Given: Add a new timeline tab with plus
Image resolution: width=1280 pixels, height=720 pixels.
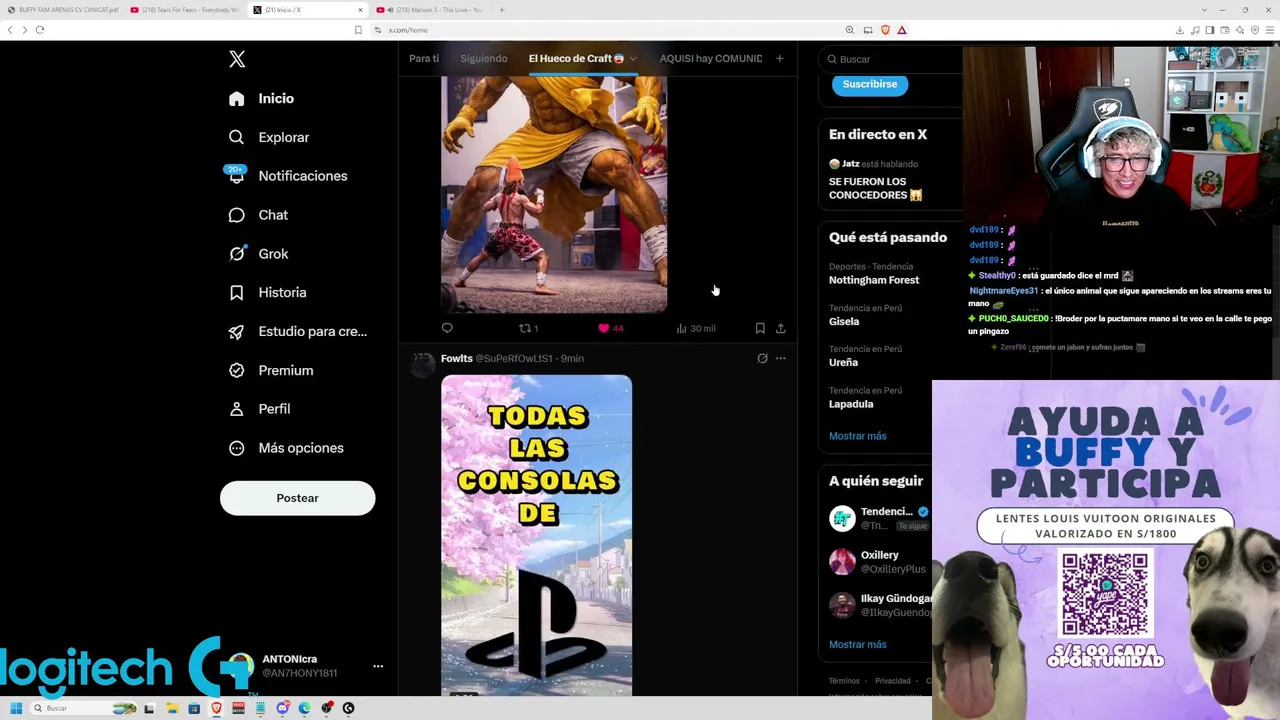Looking at the screenshot, I should coord(780,58).
